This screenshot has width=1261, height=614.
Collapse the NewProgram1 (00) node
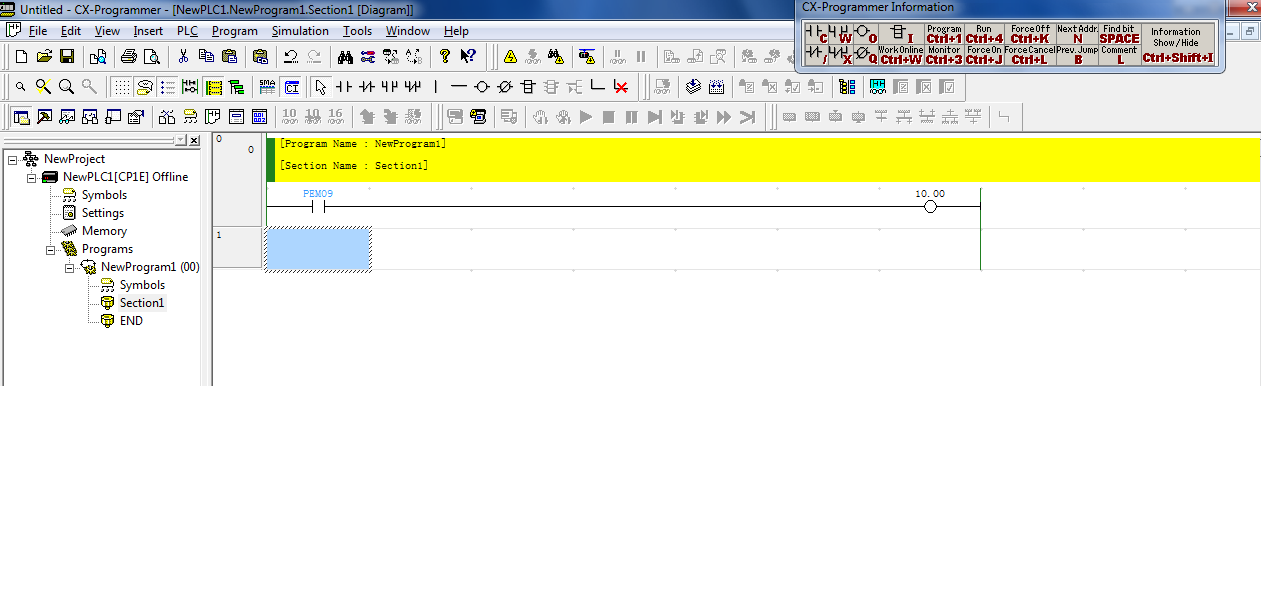pyautogui.click(x=69, y=267)
